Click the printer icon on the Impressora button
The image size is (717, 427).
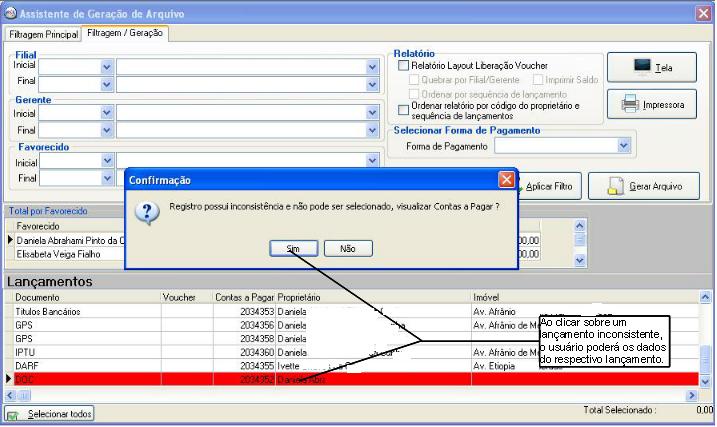coord(630,104)
